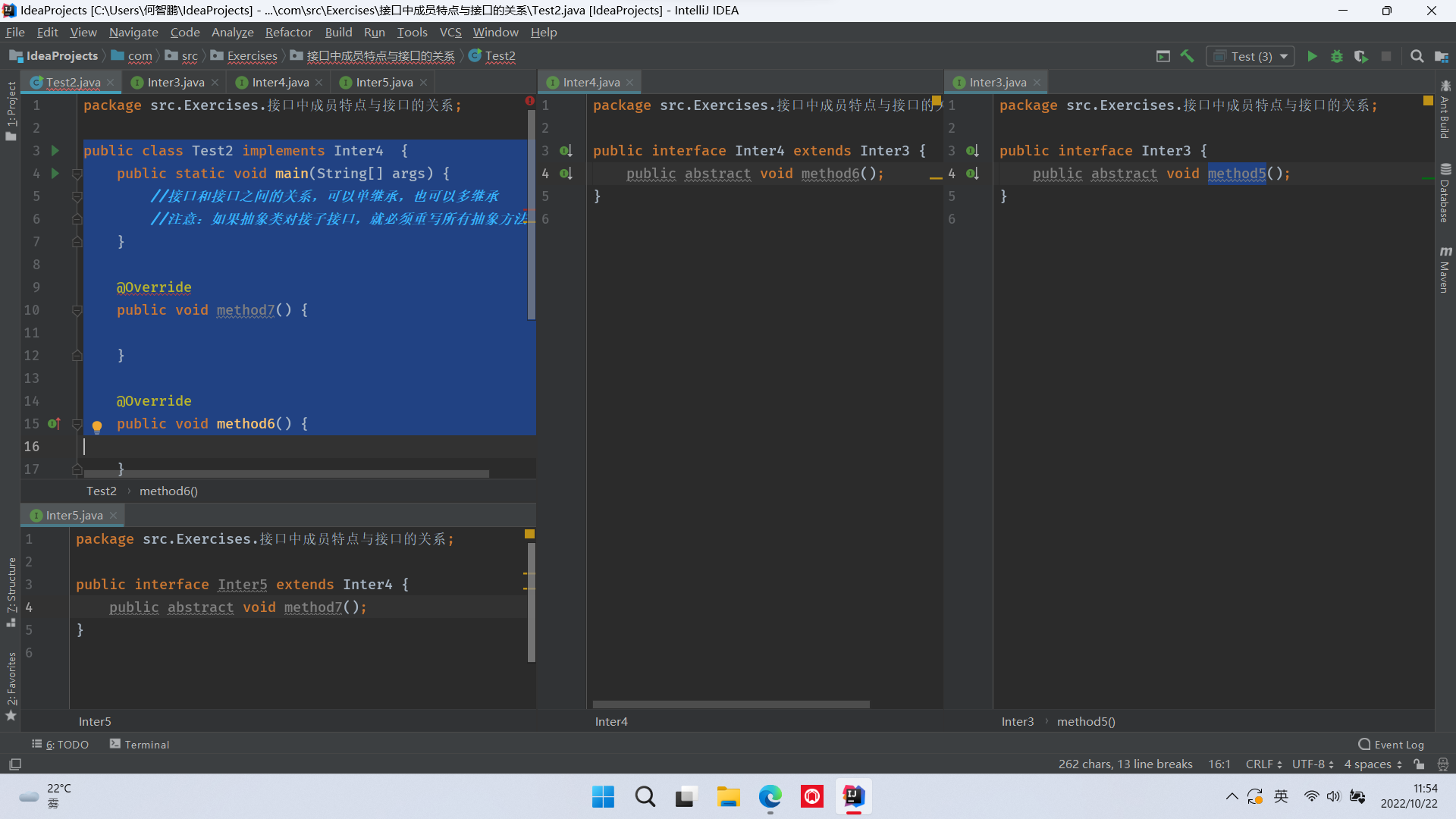
Task: Run with Coverage using shield icon
Action: pyautogui.click(x=1361, y=56)
